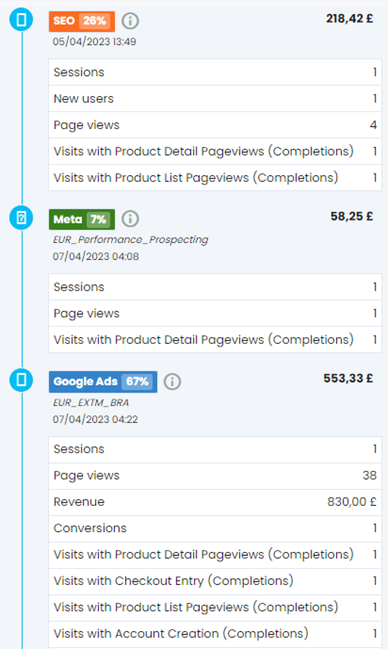The image size is (388, 649).
Task: Click the 05/04/2023 13:49 timestamp
Action: coord(94,41)
